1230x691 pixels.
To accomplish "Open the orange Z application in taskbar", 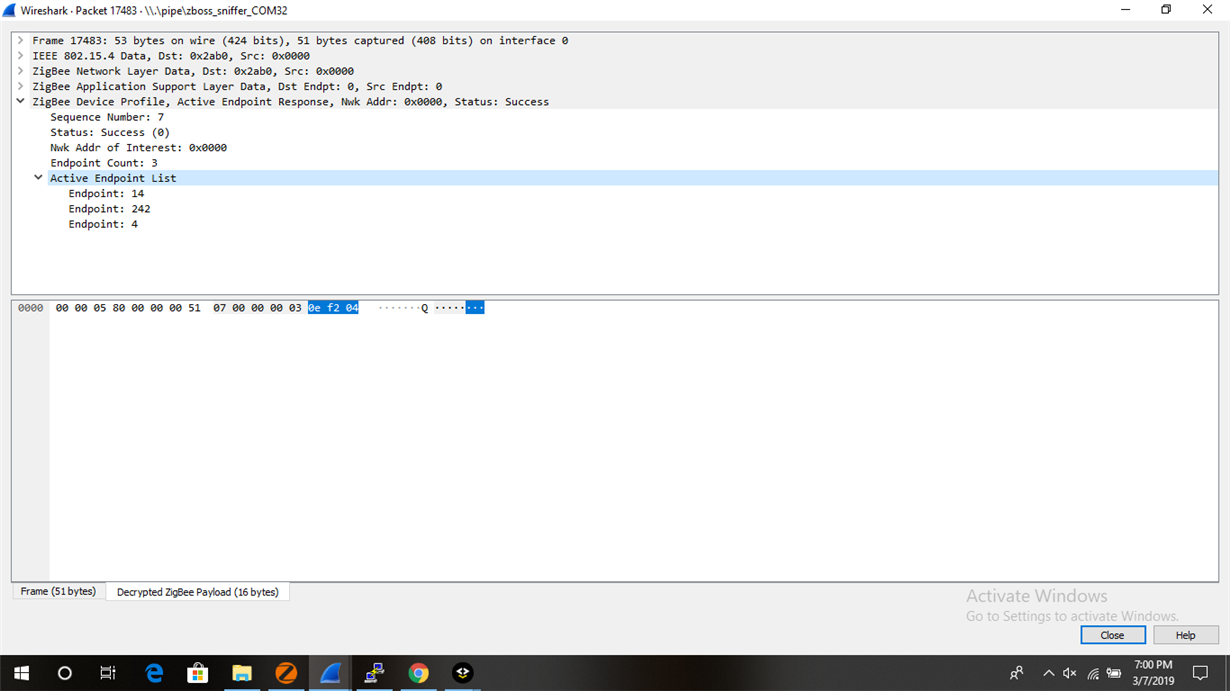I will click(286, 673).
